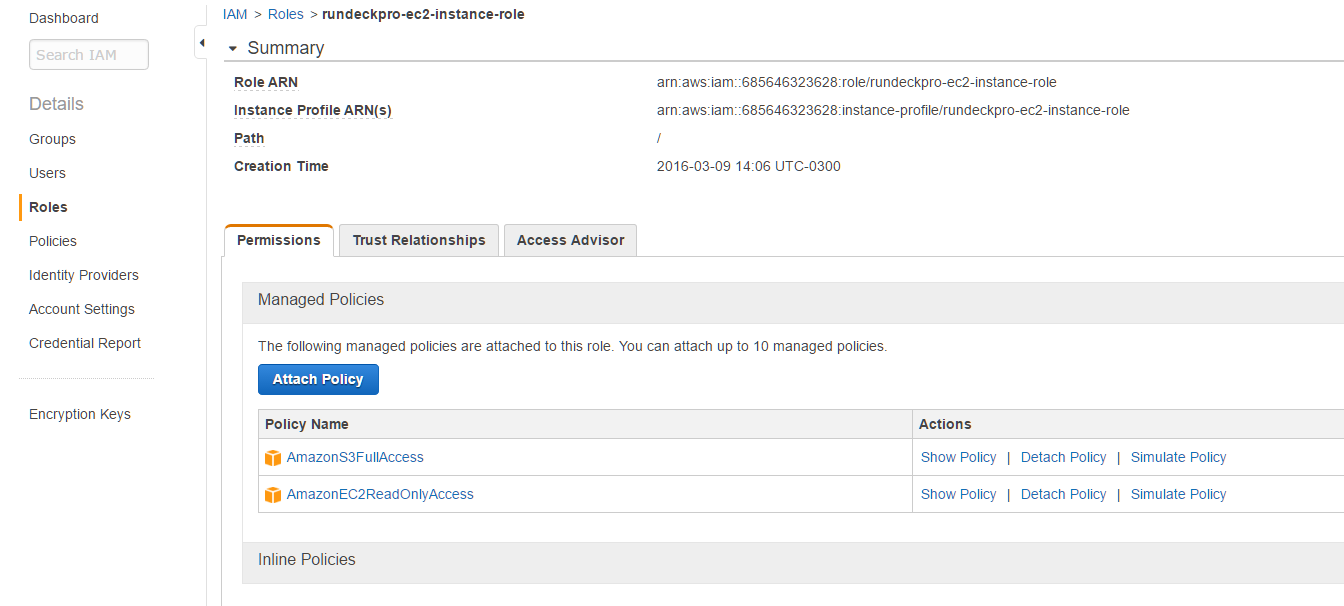Open the Access Advisor tab
The height and width of the screenshot is (606, 1344).
coord(570,240)
